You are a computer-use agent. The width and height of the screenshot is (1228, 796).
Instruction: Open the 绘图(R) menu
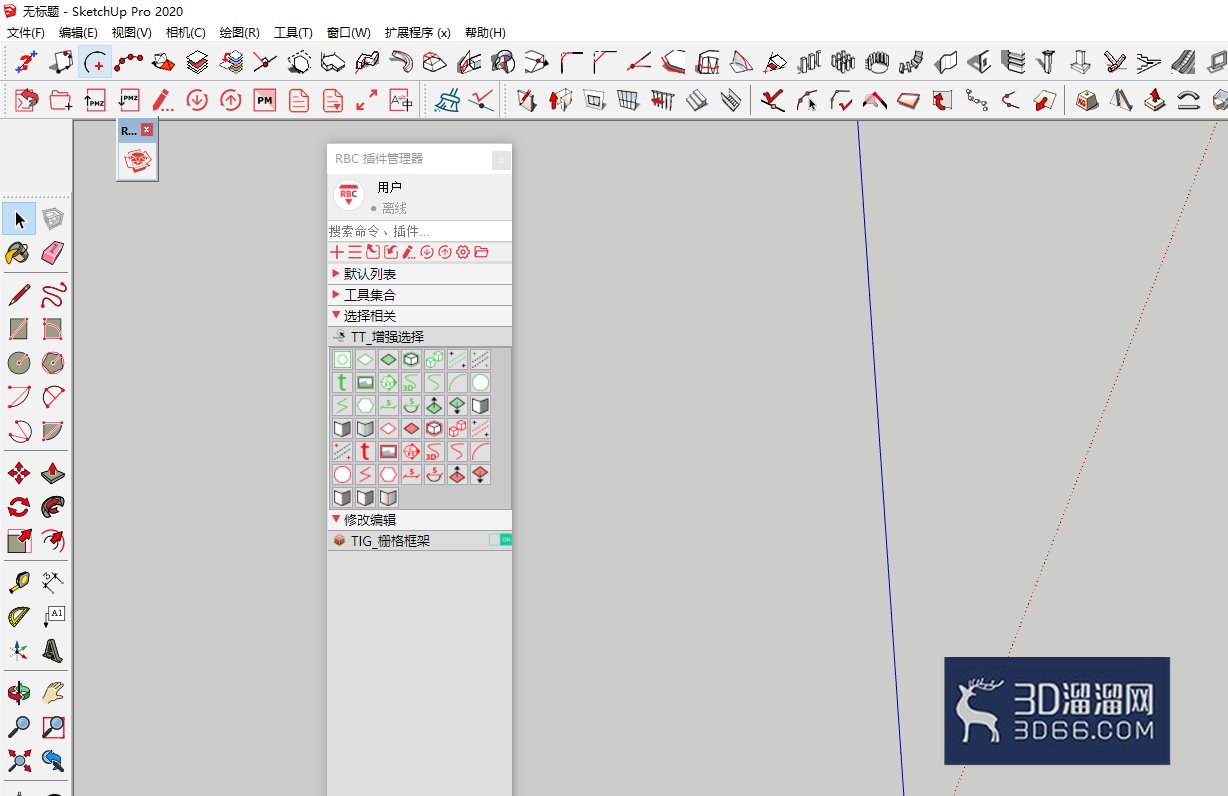point(239,33)
